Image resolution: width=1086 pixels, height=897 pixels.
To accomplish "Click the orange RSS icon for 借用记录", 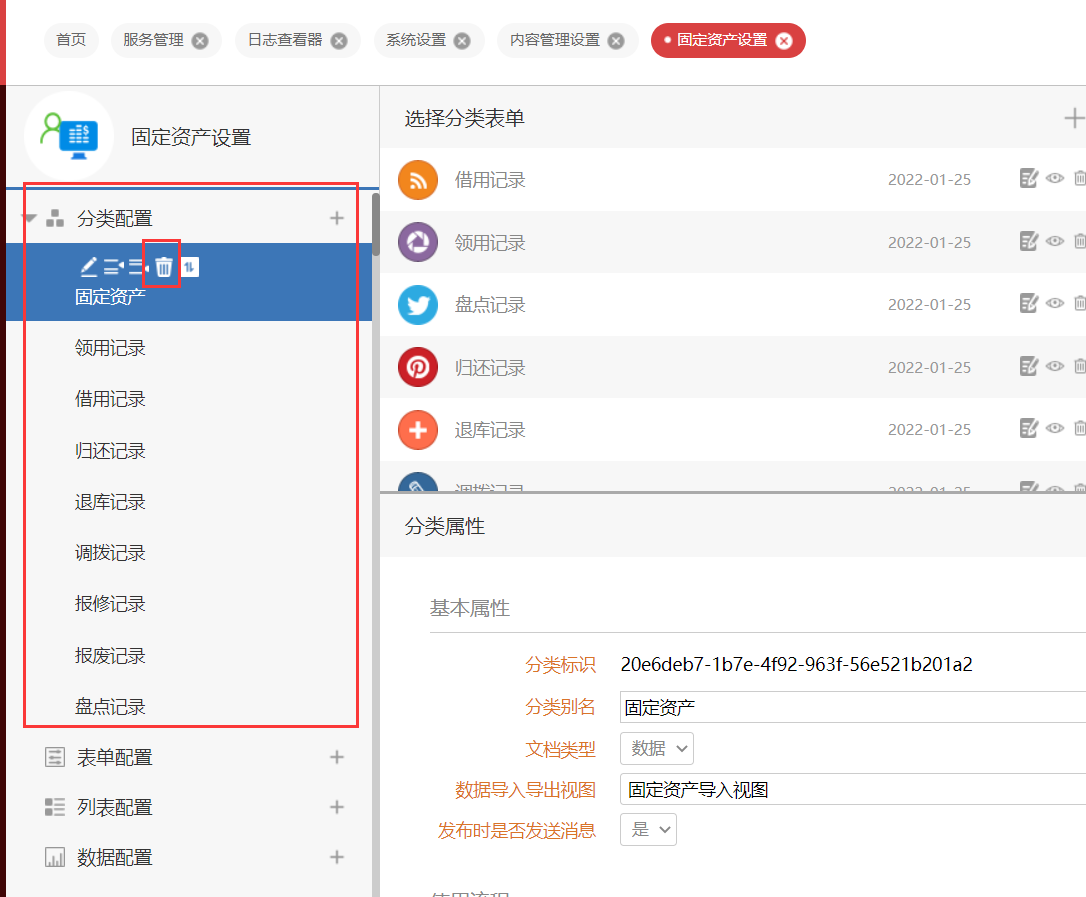I will tap(418, 180).
